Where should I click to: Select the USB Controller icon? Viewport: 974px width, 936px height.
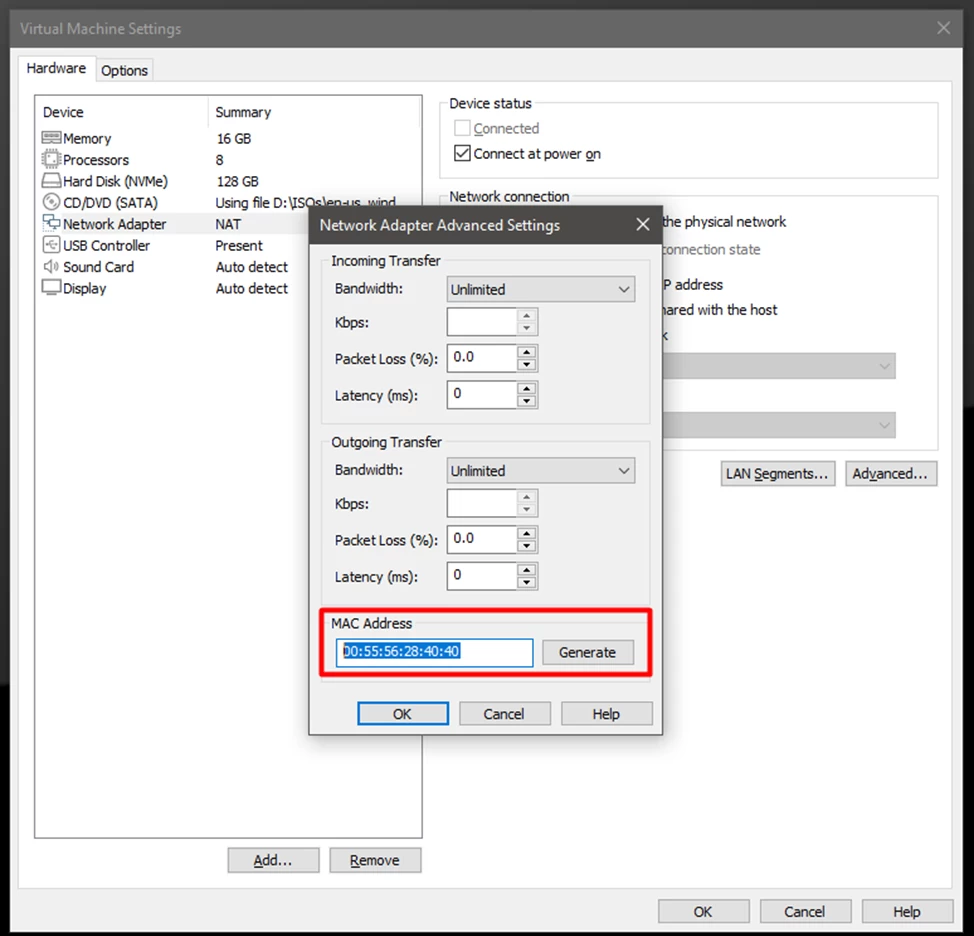tap(51, 245)
